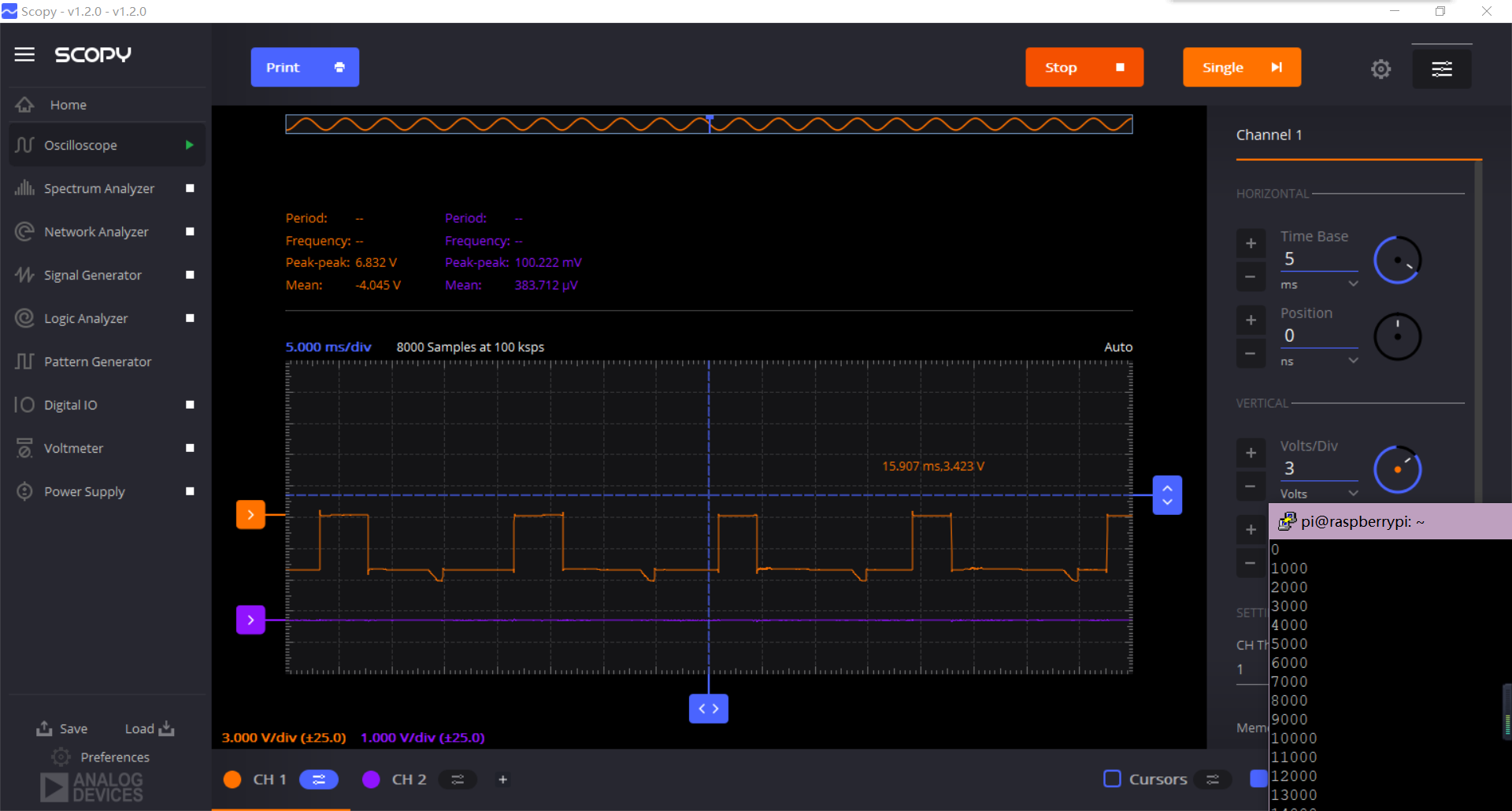The width and height of the screenshot is (1512, 811).
Task: Click the Print button
Action: 305,67
